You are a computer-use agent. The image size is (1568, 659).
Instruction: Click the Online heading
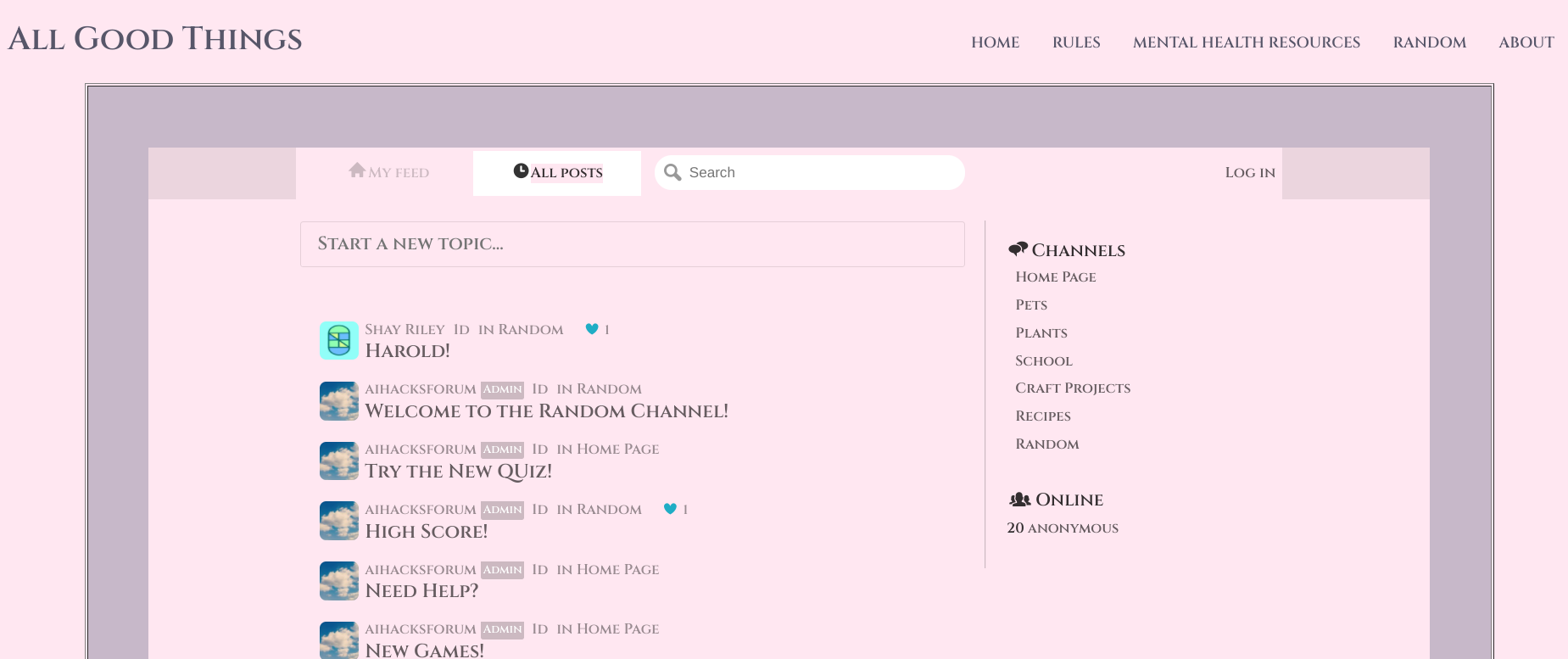[x=1069, y=500]
